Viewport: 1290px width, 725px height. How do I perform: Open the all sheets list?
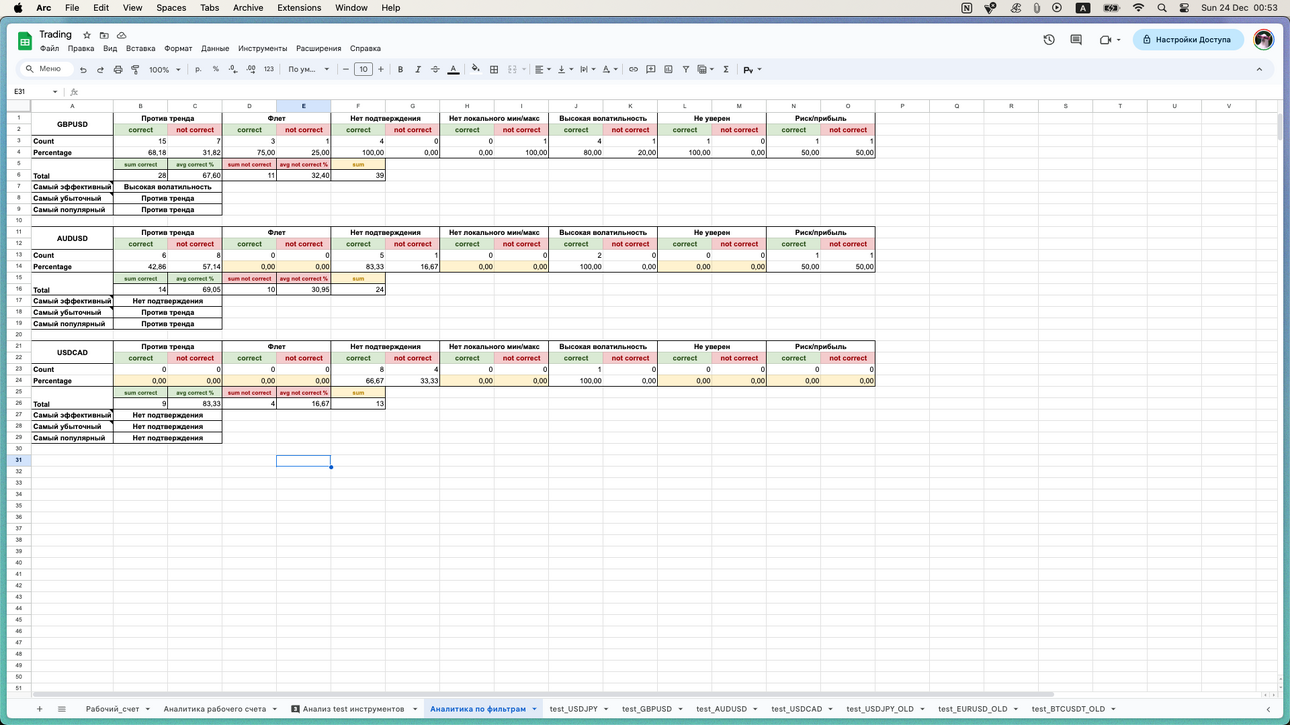tap(61, 709)
